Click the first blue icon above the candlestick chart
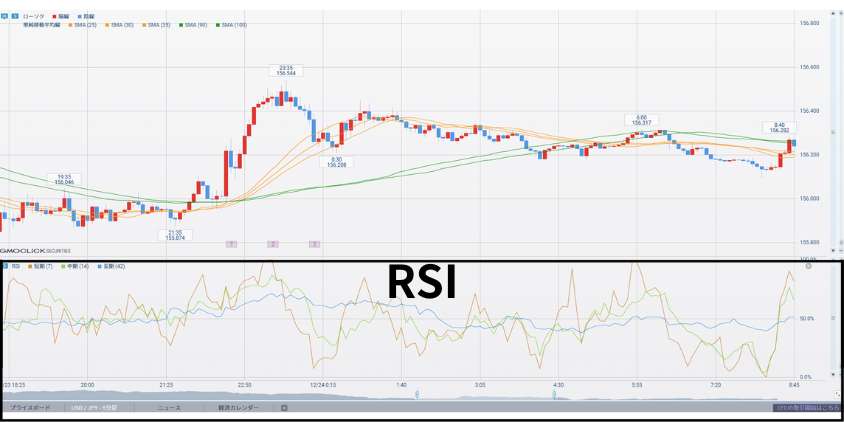Viewport: 844px width, 422px height. tap(4, 16)
